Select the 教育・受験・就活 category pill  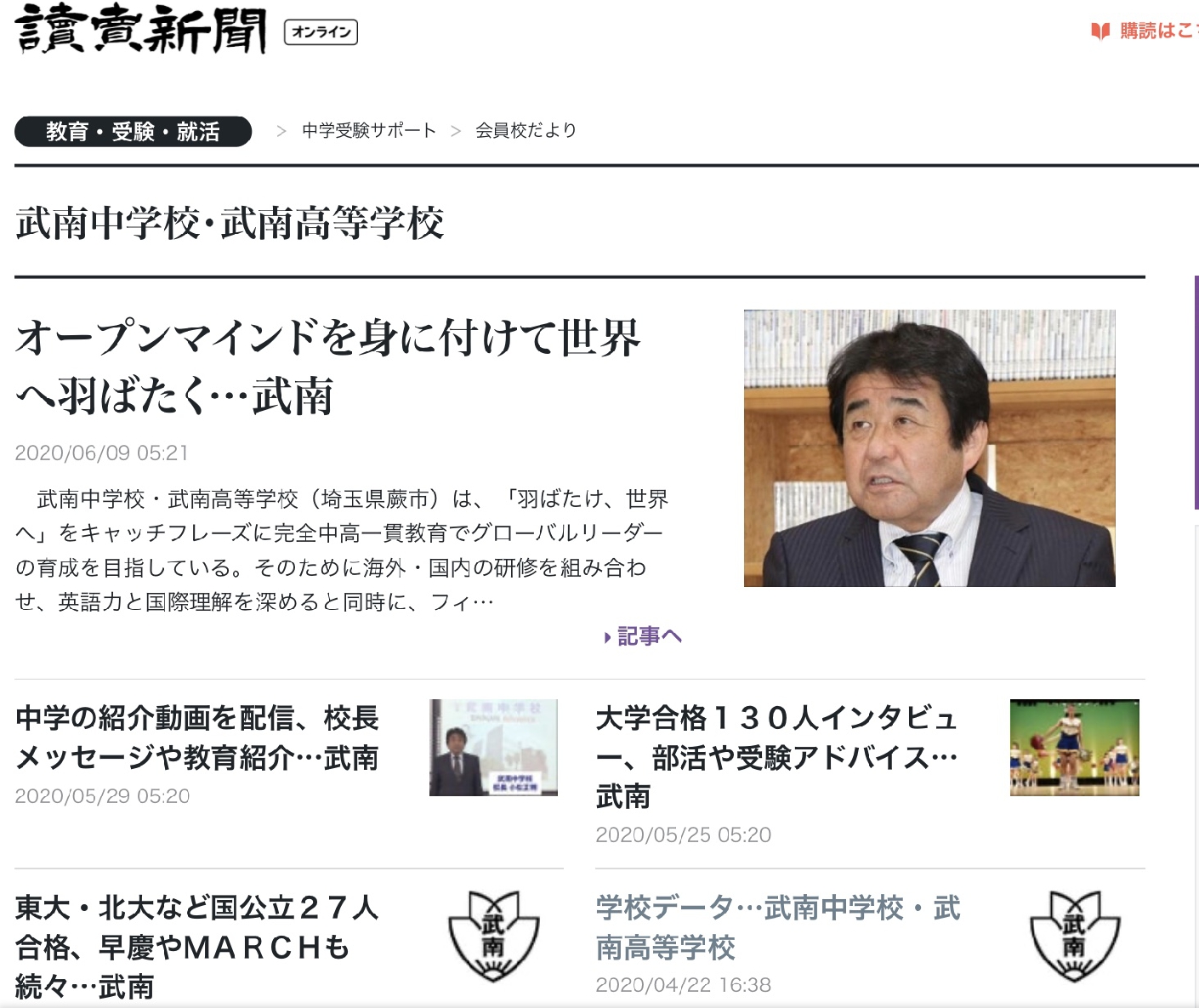[134, 131]
